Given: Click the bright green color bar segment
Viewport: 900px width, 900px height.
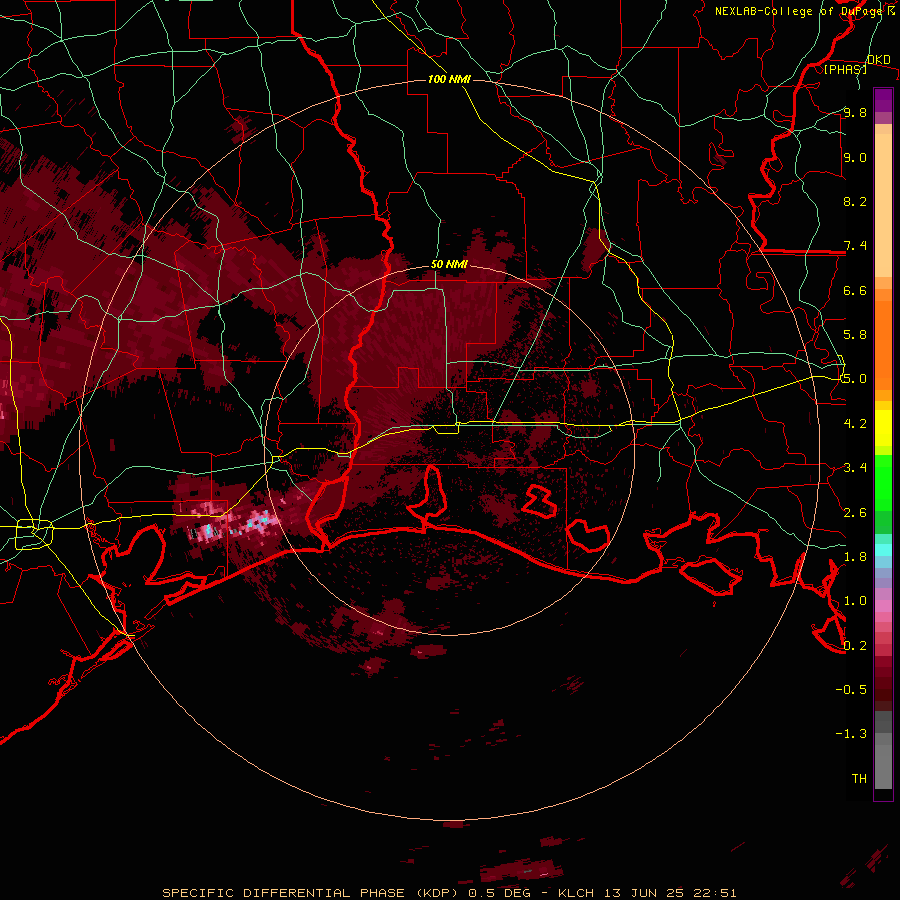Looking at the screenshot, I should coord(883,482).
